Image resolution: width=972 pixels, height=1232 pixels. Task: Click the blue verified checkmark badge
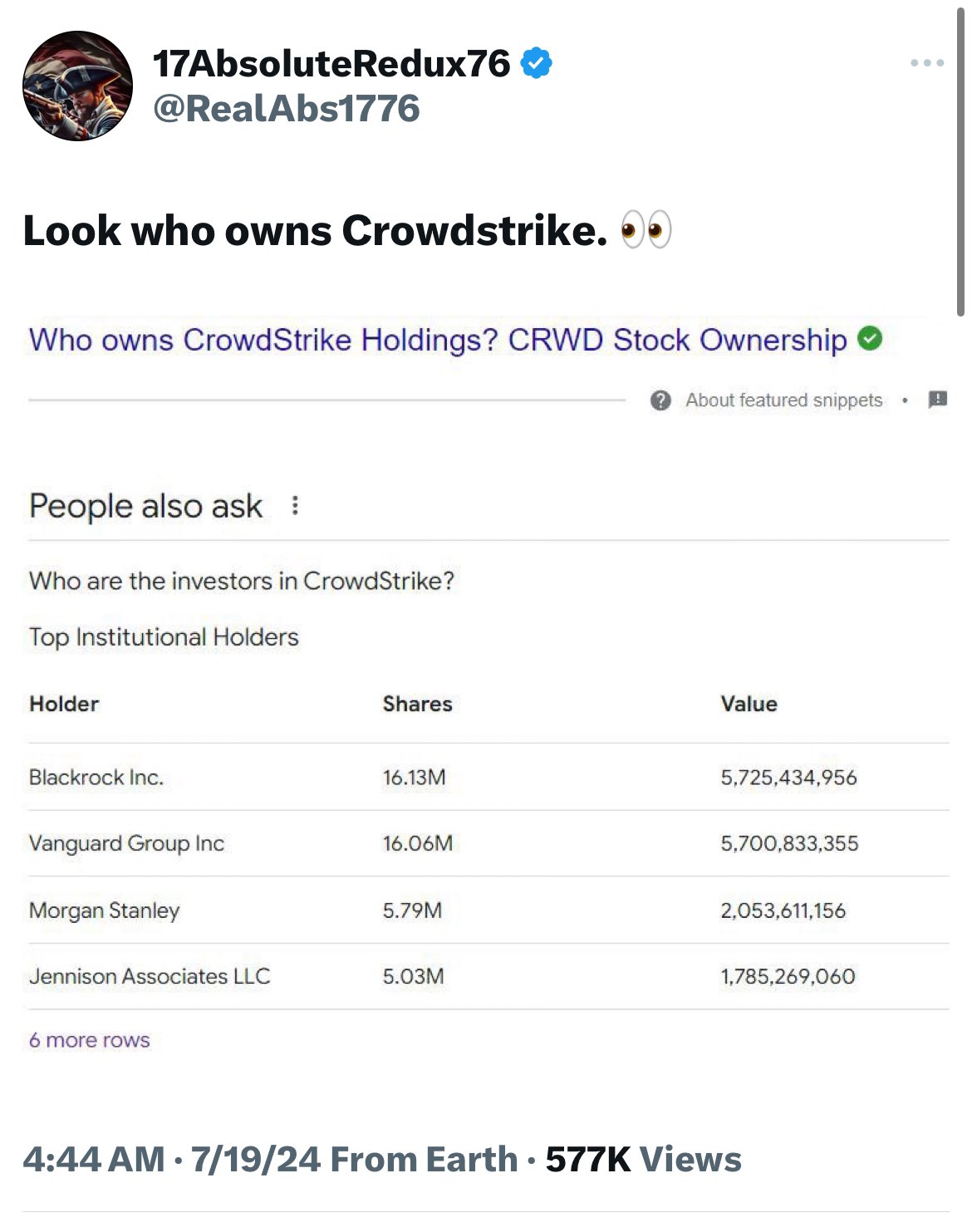point(537,63)
